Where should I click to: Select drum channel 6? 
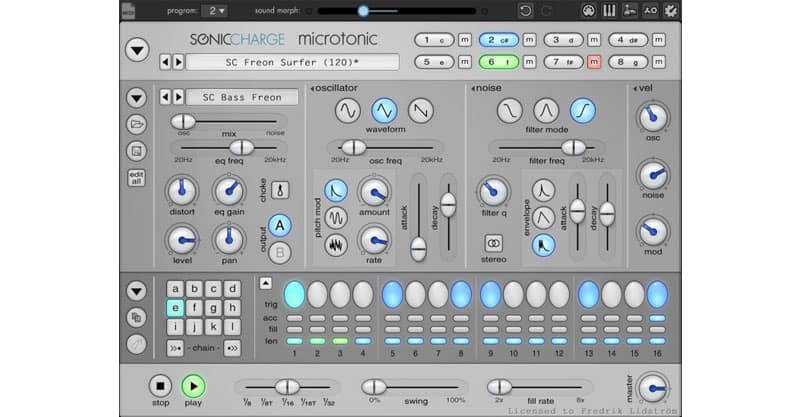498,62
